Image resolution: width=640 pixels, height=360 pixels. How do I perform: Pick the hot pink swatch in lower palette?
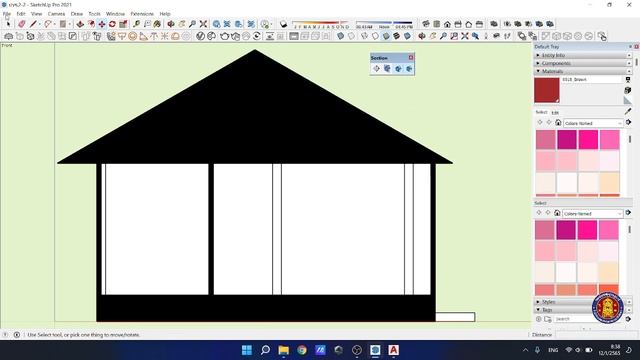pos(587,230)
